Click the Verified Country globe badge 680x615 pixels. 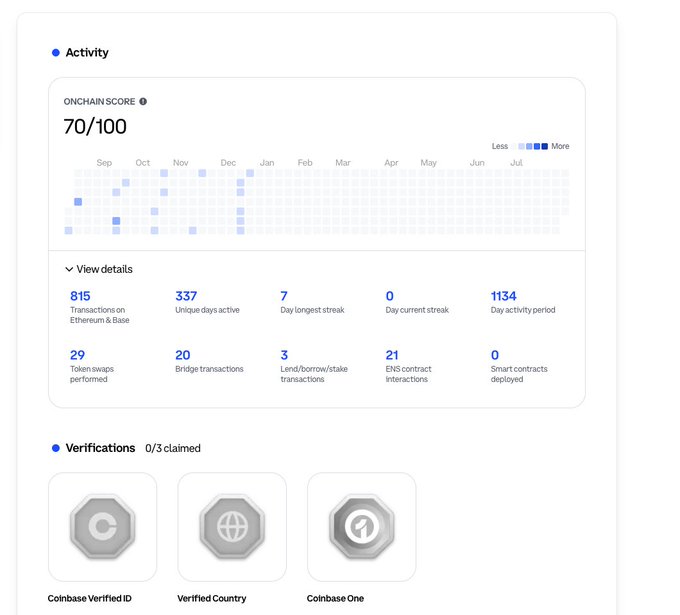point(232,527)
